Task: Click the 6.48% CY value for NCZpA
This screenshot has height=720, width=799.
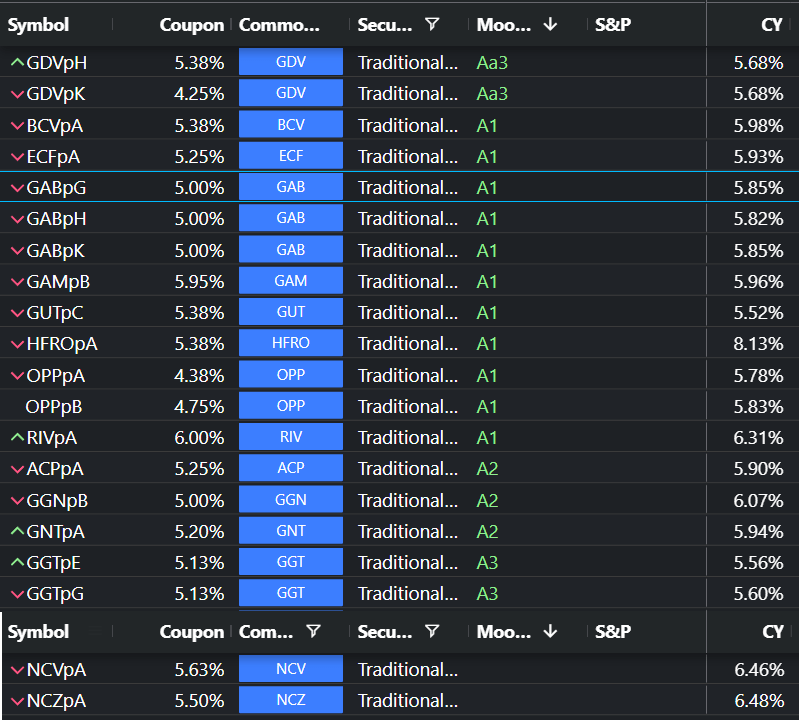Action: (x=759, y=701)
